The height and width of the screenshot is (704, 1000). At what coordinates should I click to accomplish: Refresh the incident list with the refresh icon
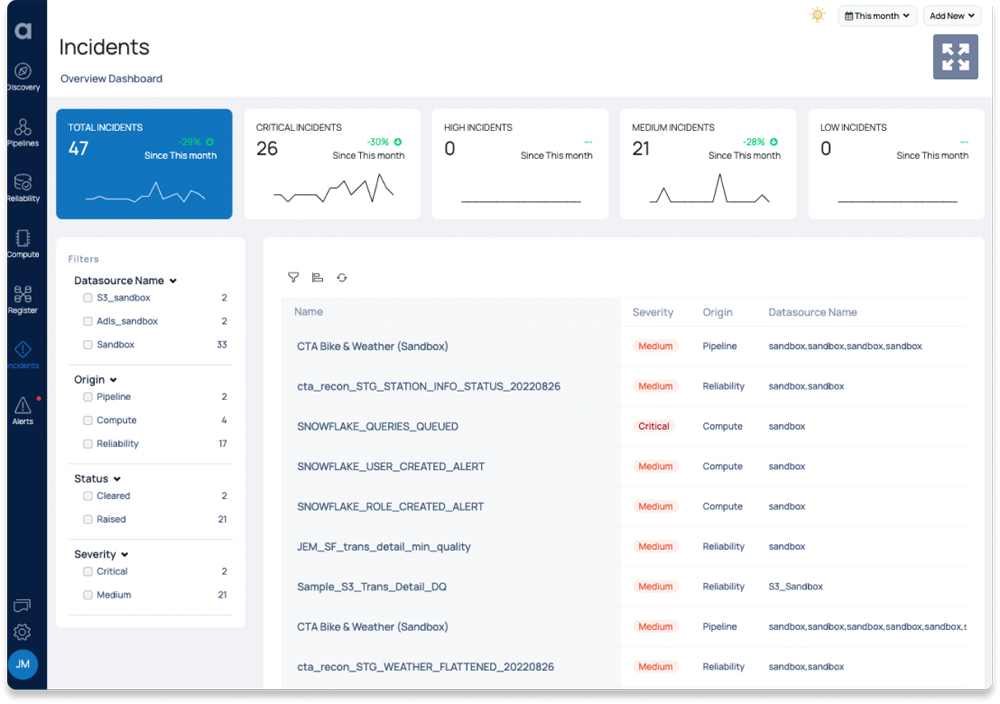click(342, 277)
